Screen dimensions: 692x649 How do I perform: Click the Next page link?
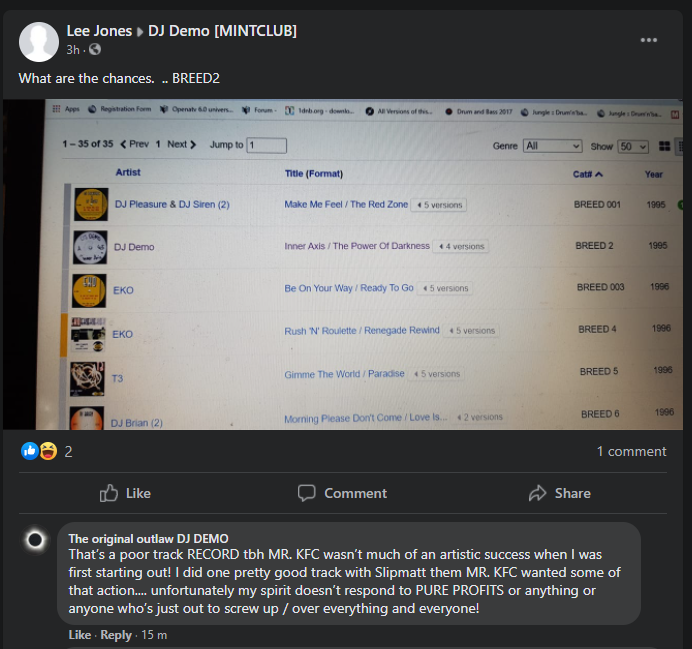click(181, 144)
